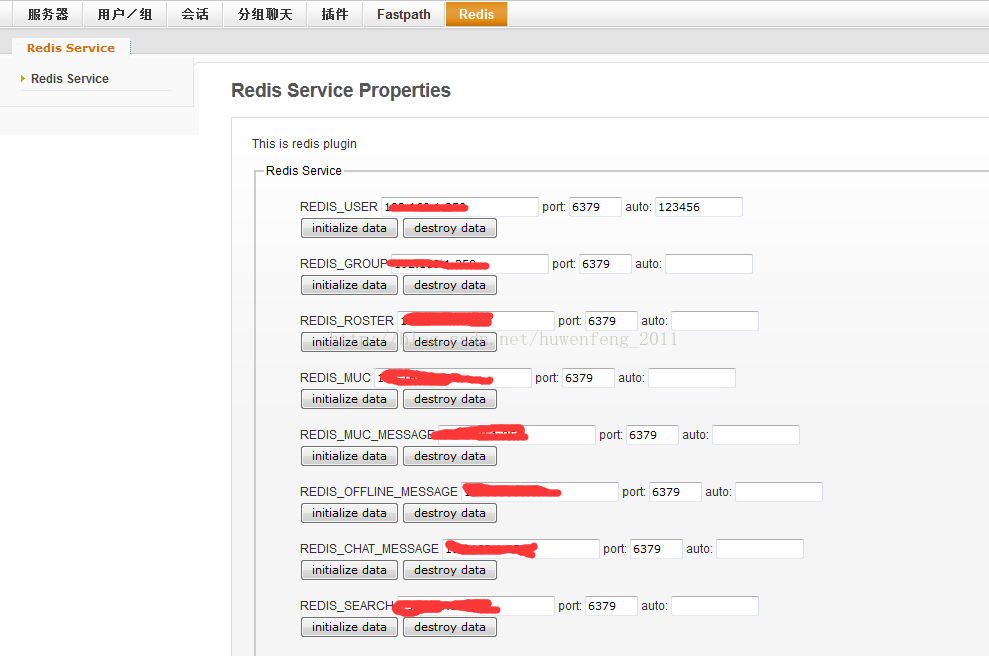Click the REDIS_GROUP port field
Screen dimensions: 989x656
coord(605,264)
